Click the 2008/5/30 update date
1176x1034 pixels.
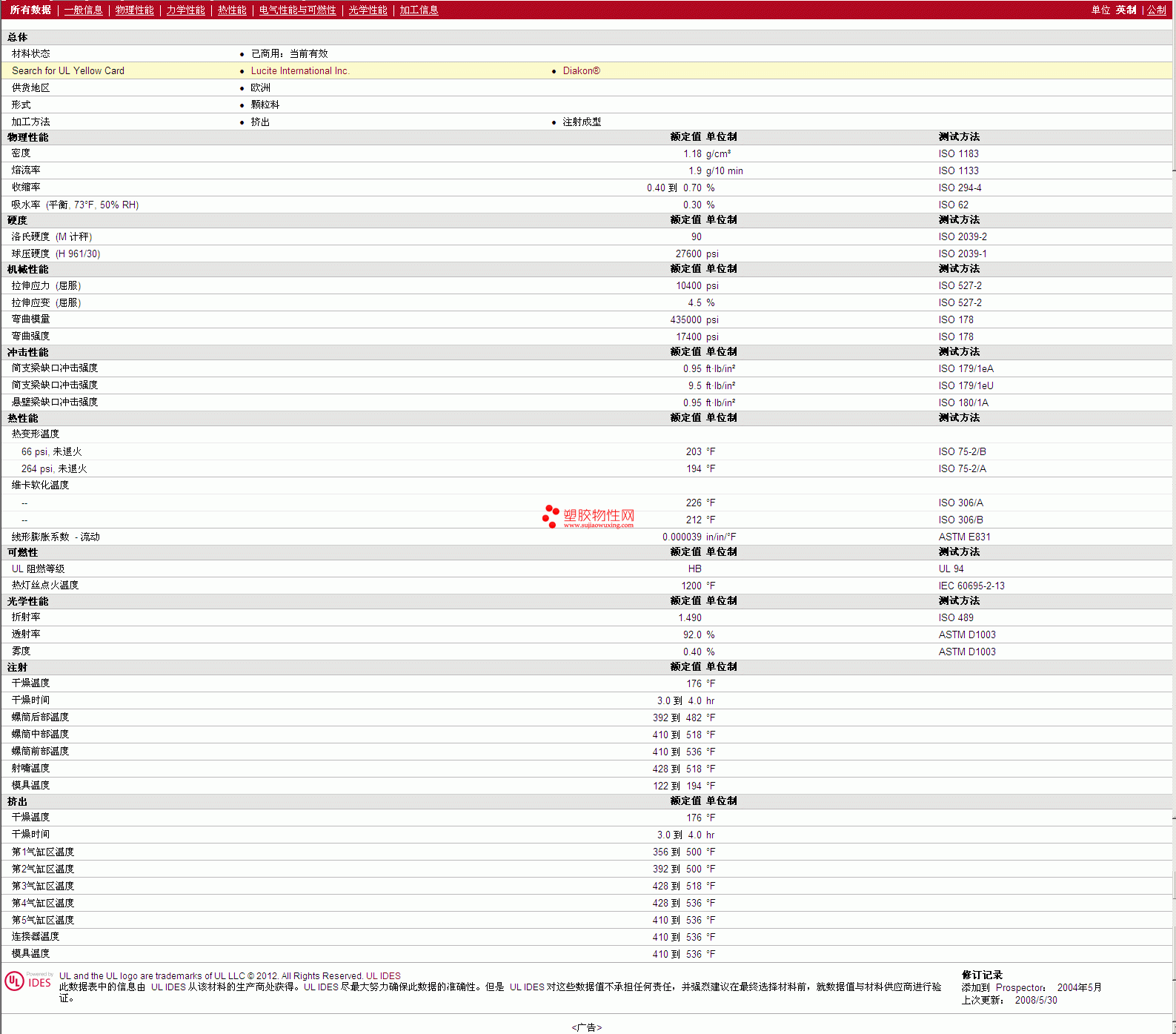[1036, 1001]
